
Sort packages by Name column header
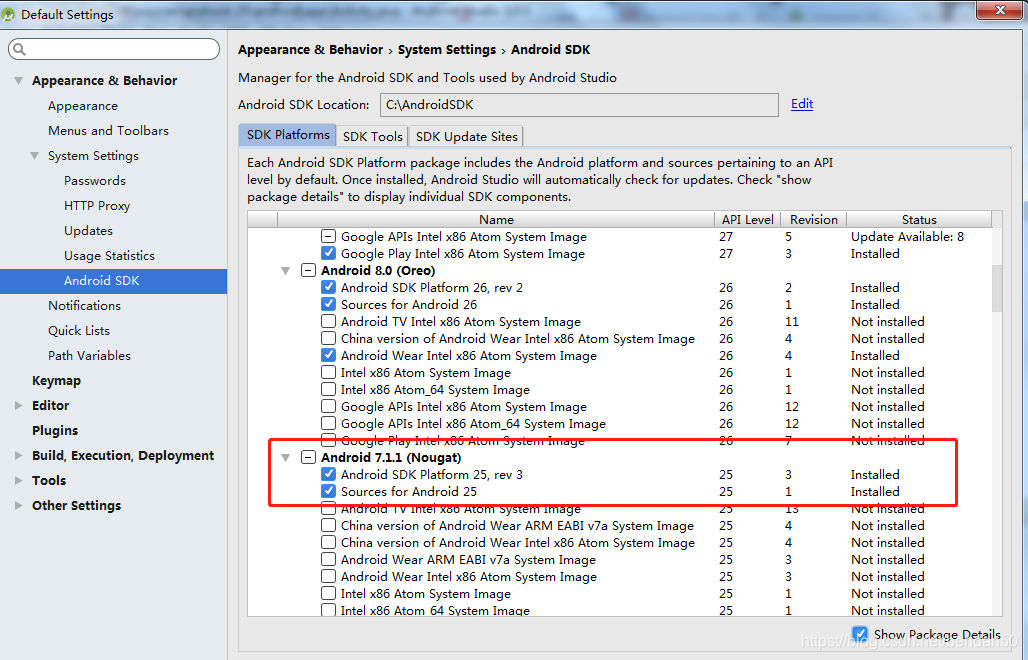[x=496, y=220]
